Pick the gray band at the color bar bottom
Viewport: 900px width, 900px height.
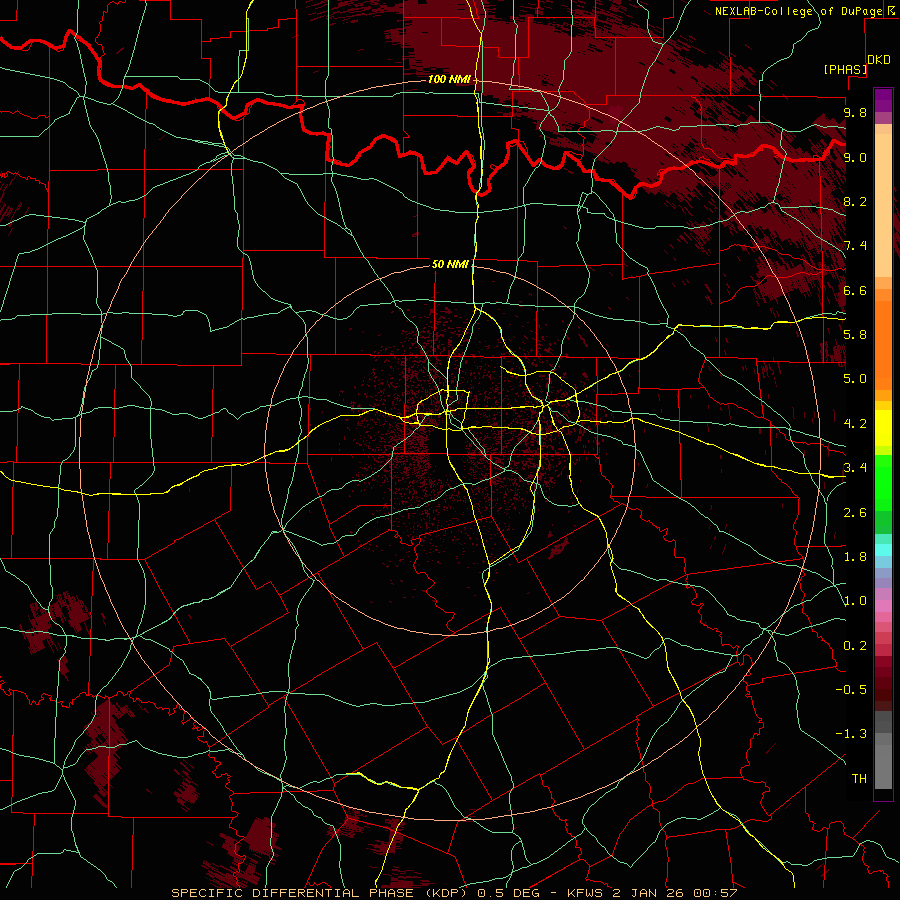click(883, 763)
